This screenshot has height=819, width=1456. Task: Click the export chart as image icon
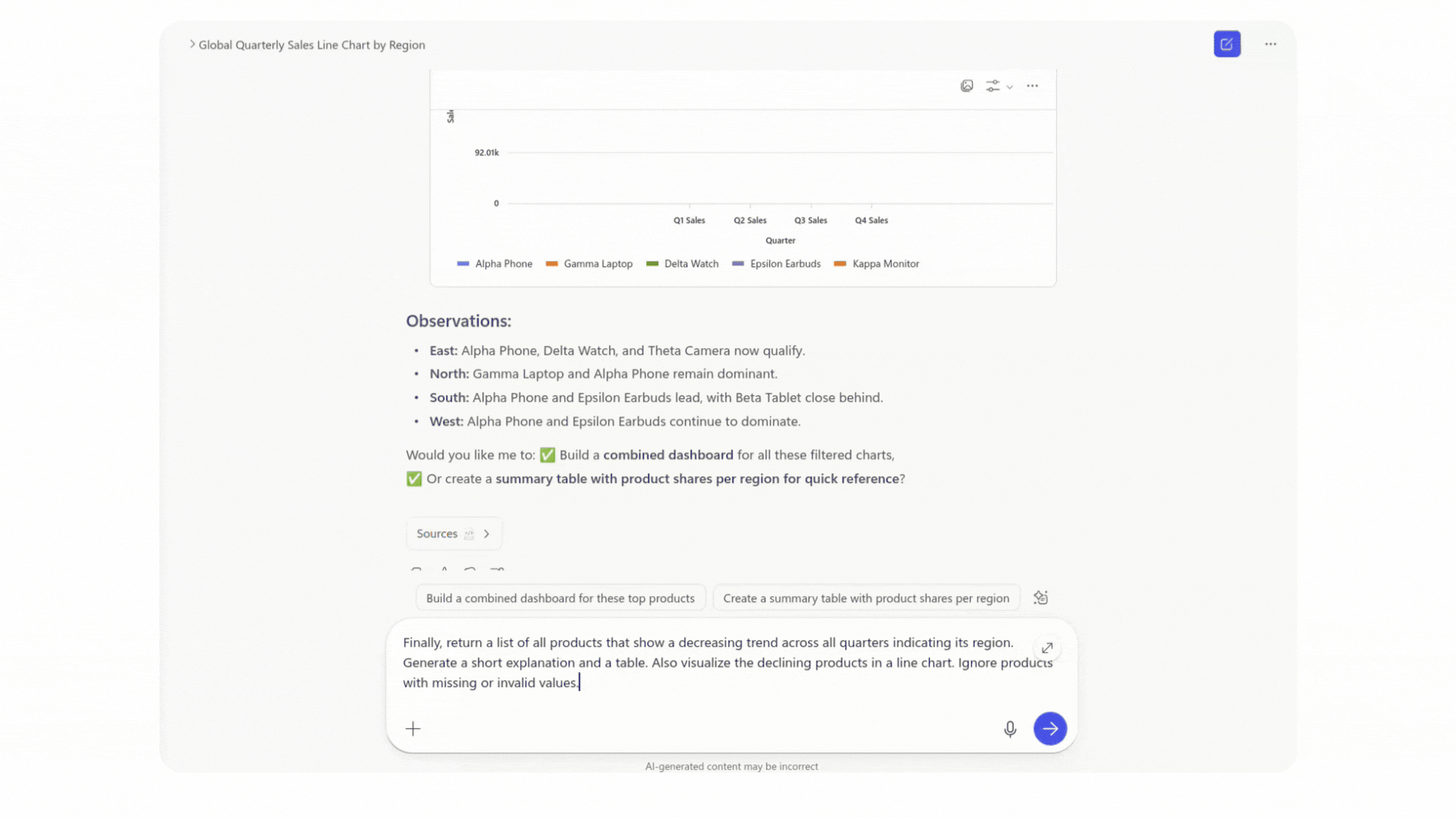click(967, 86)
